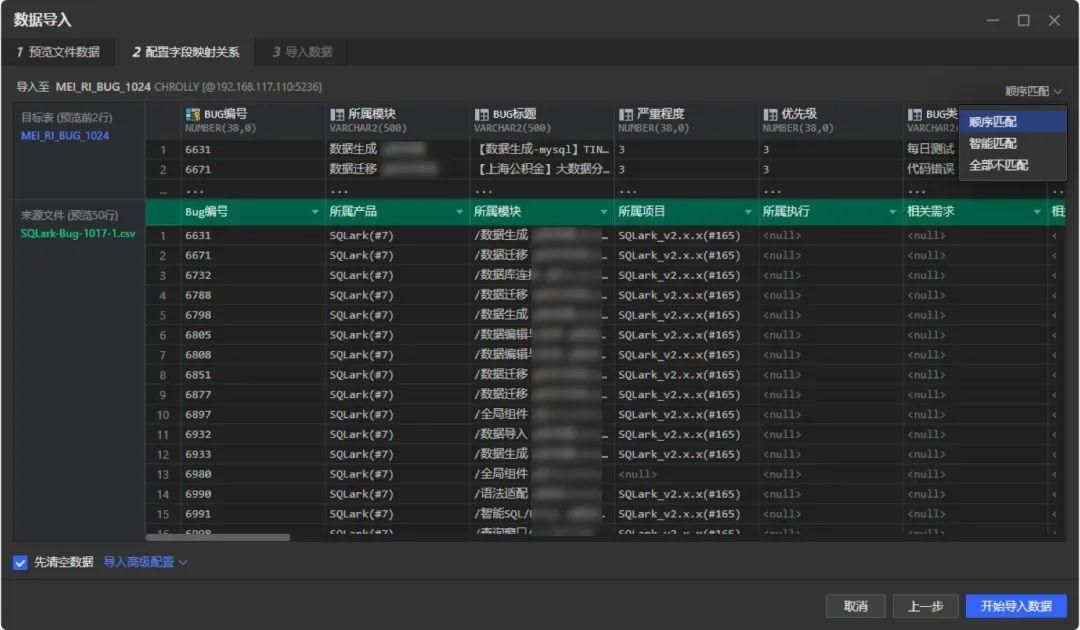Click target preview cell 6631
Viewport: 1080px width, 630px height.
pyautogui.click(x=253, y=149)
